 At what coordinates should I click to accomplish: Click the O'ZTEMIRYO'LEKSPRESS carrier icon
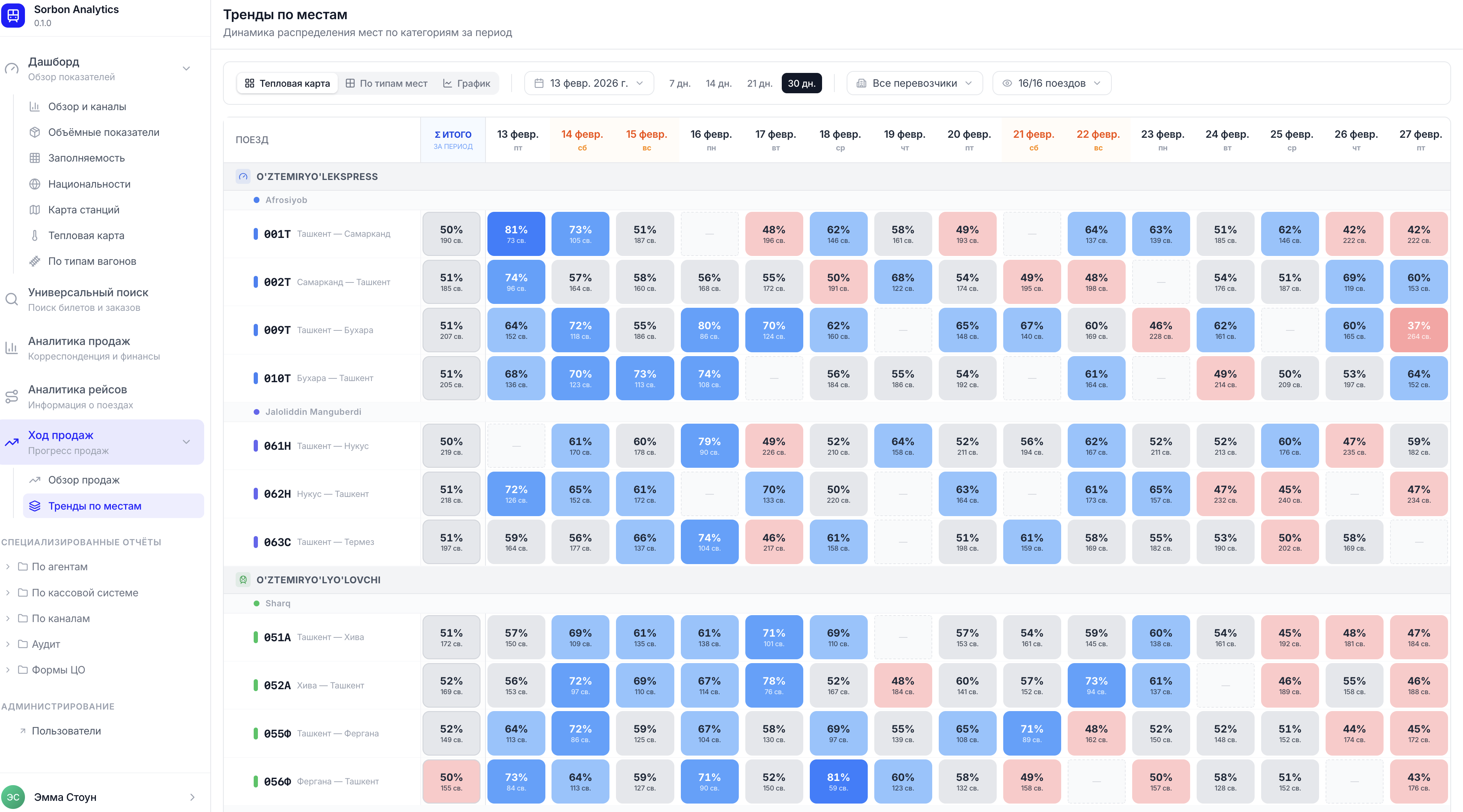click(243, 177)
